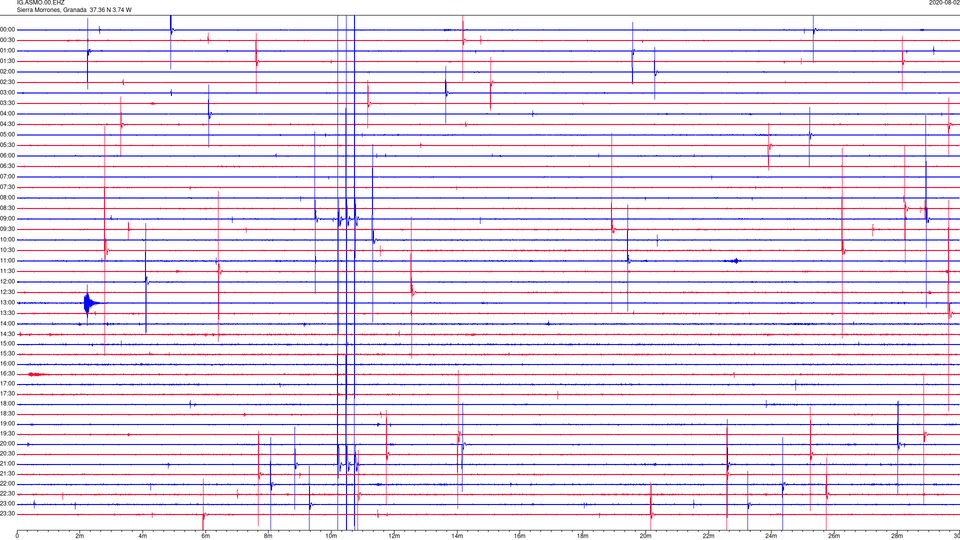
Task: Click the 13:00 trace time label
Action: point(8,302)
